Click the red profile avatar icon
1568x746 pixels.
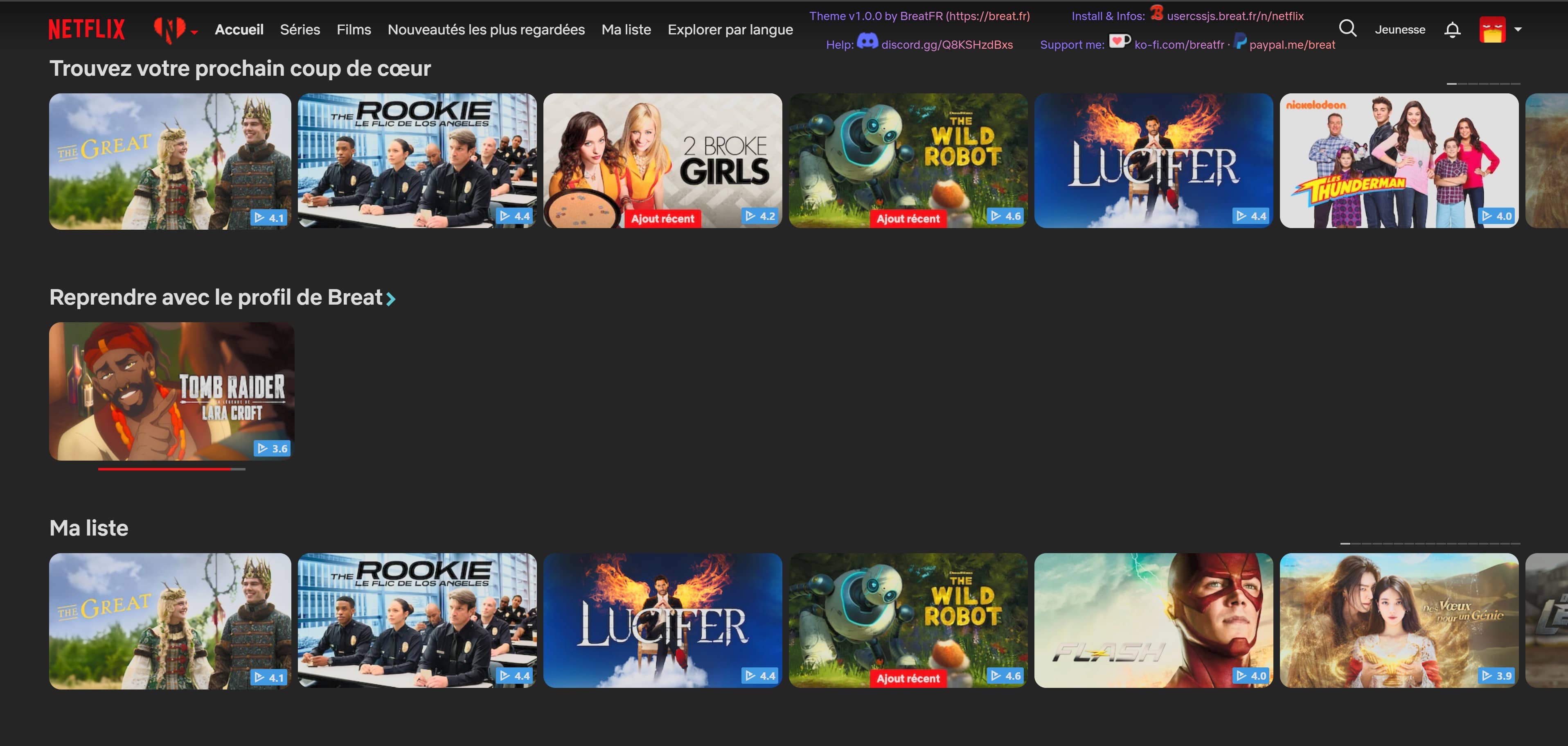(x=1493, y=29)
